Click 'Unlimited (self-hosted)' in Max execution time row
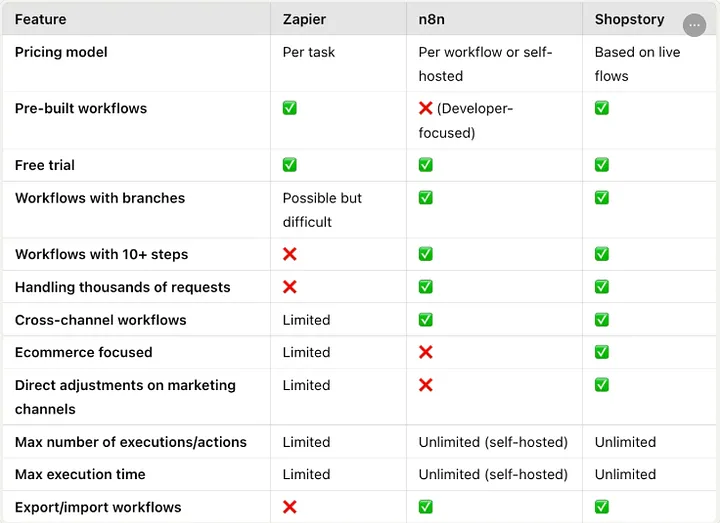 (493, 474)
